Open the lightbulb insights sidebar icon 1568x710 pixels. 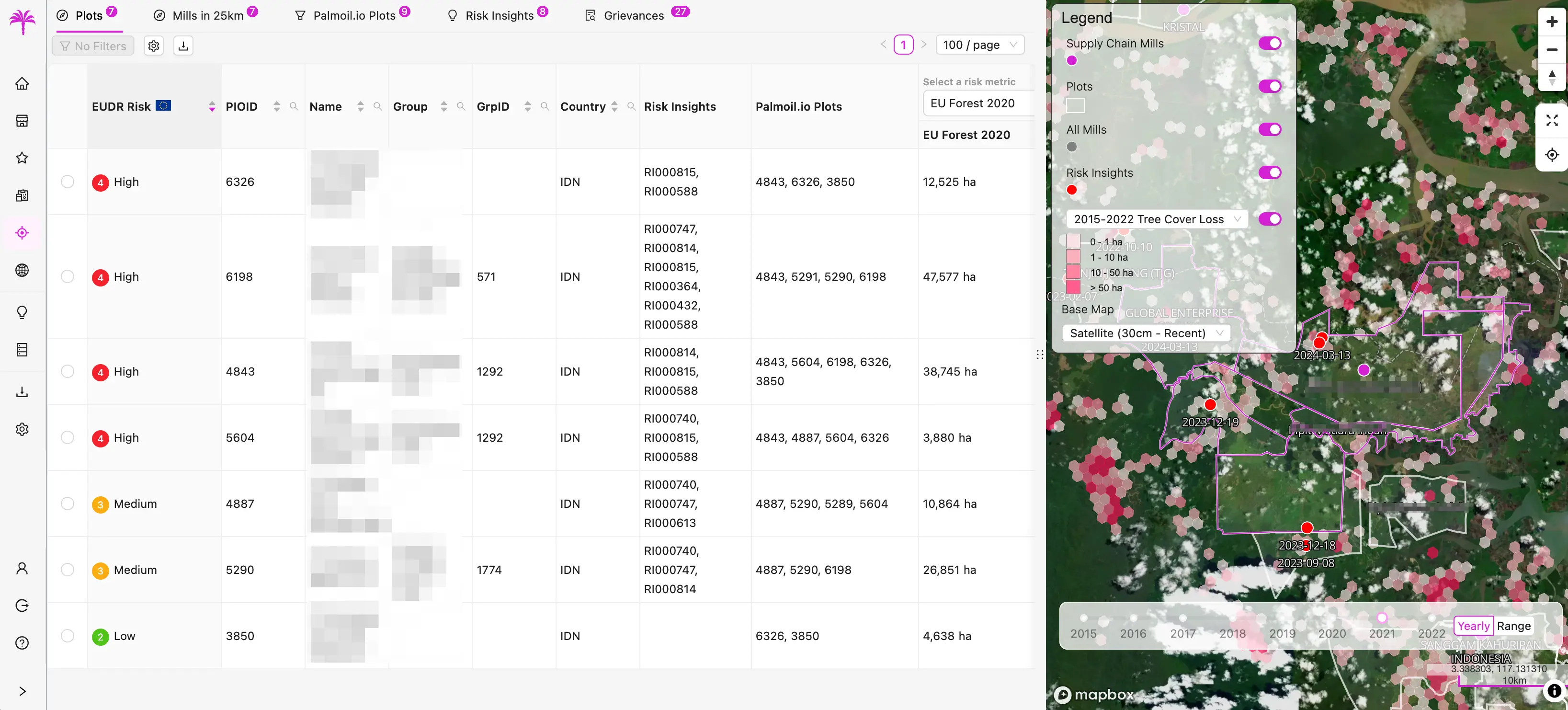pyautogui.click(x=22, y=312)
